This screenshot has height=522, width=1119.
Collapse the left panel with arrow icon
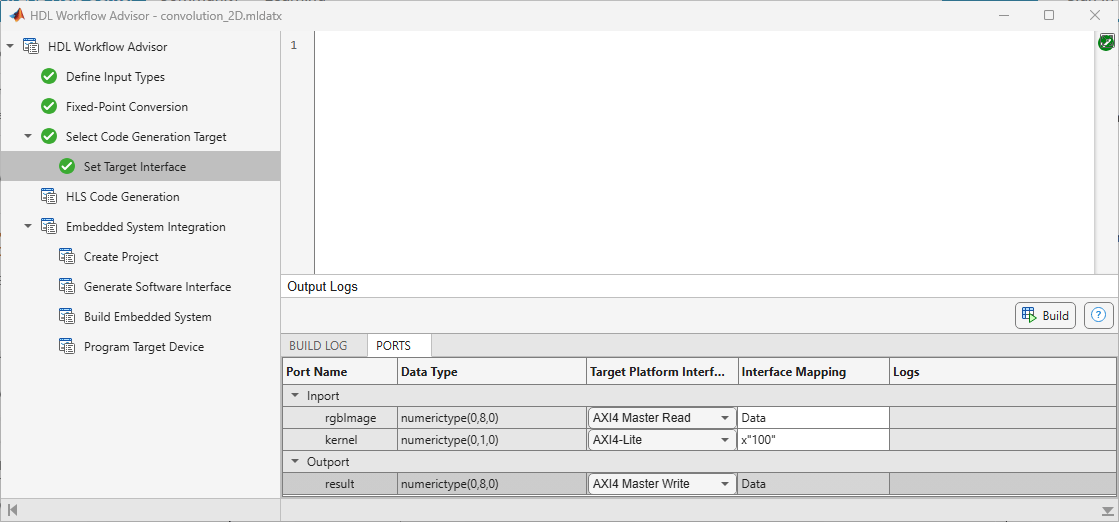12,509
